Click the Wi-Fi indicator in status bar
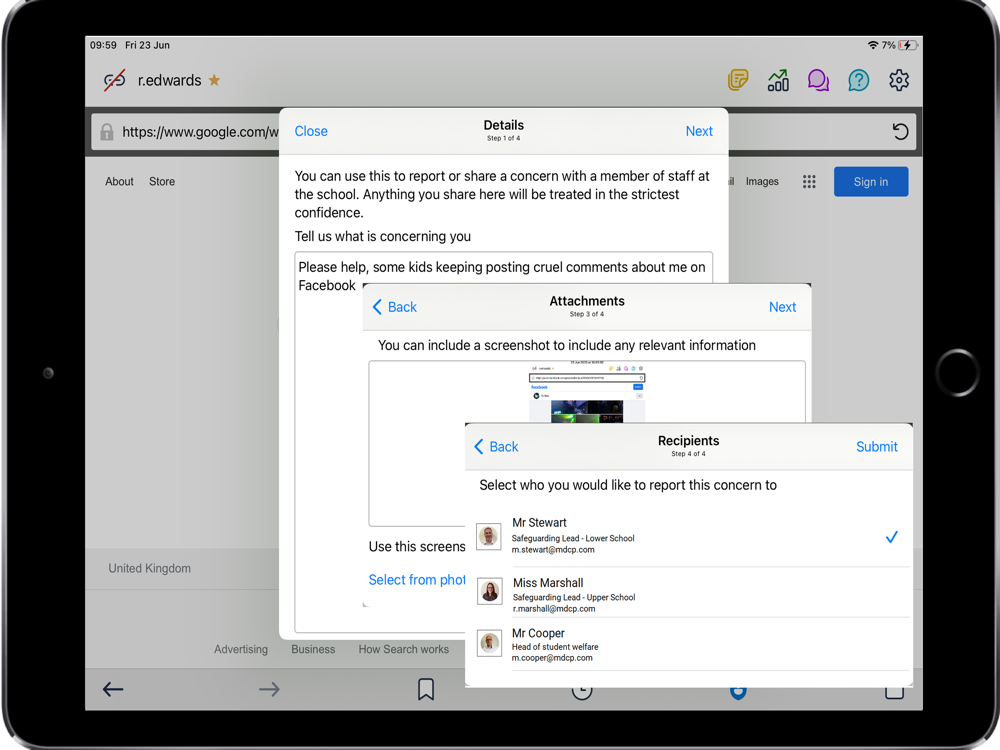 [873, 45]
